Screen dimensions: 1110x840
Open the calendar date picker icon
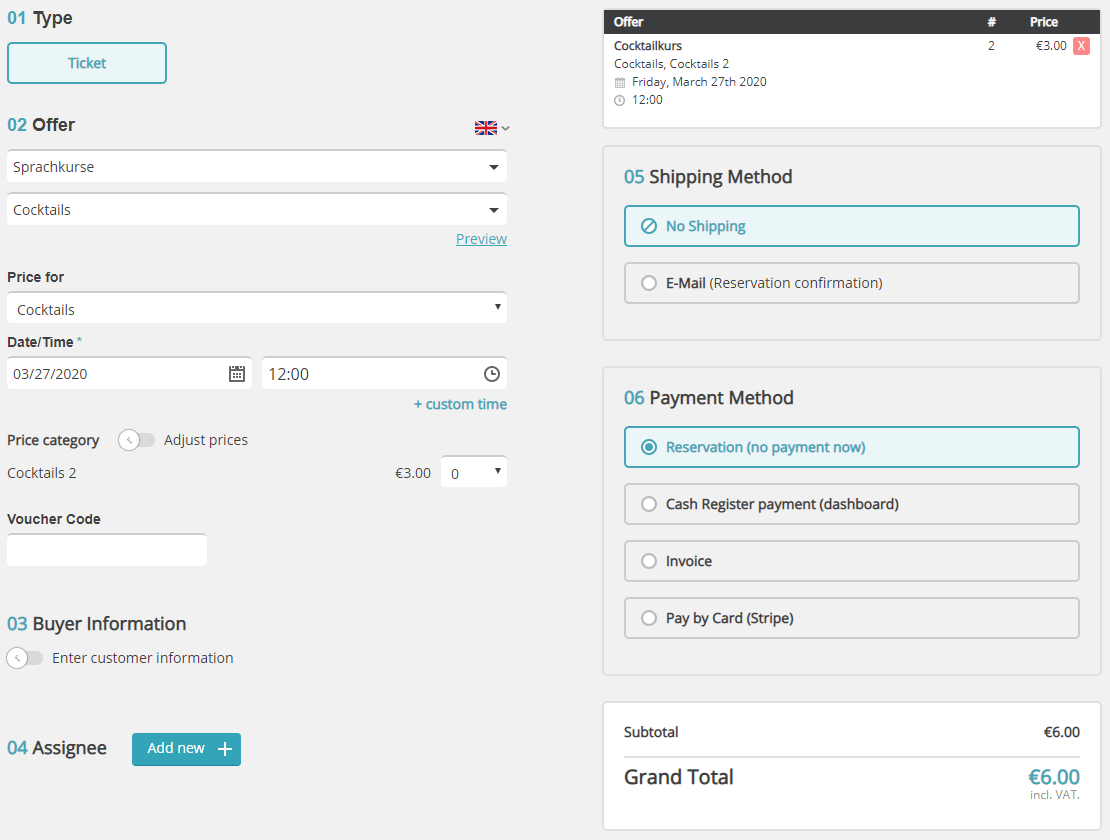point(237,374)
